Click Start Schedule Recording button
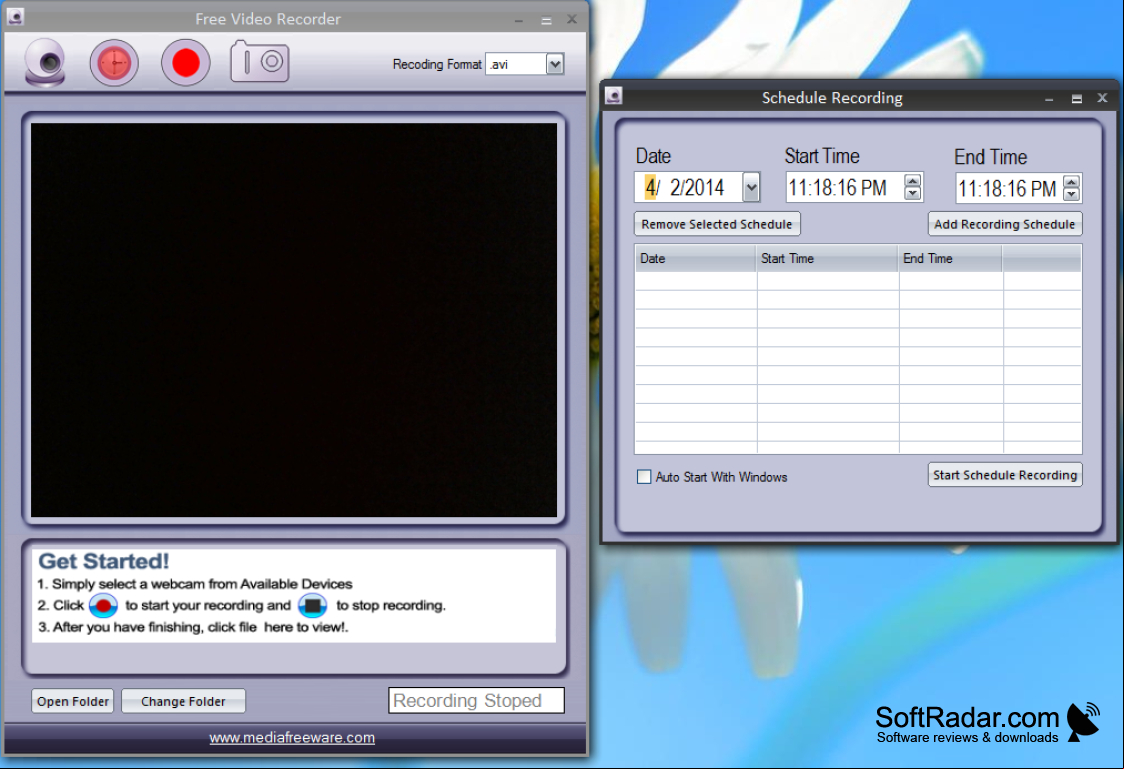This screenshot has width=1124, height=769. [1005, 475]
